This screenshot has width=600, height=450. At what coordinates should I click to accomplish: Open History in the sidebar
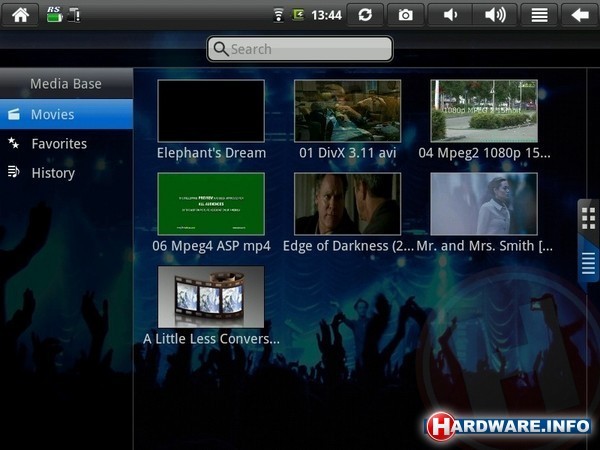click(67, 173)
